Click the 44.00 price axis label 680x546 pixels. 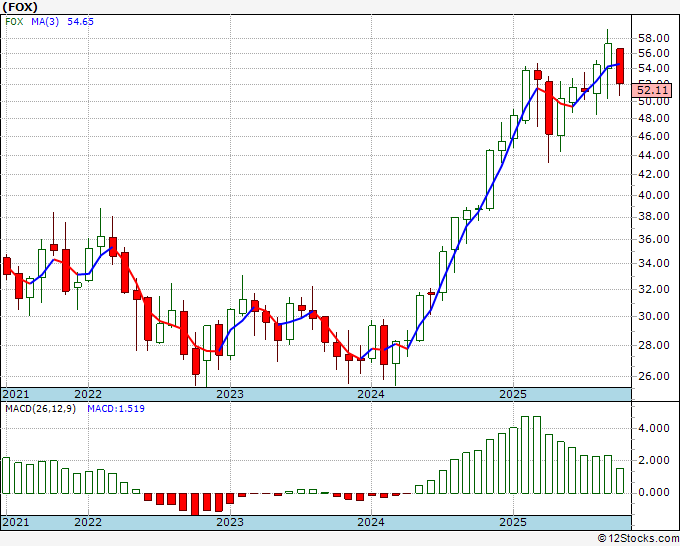(654, 155)
